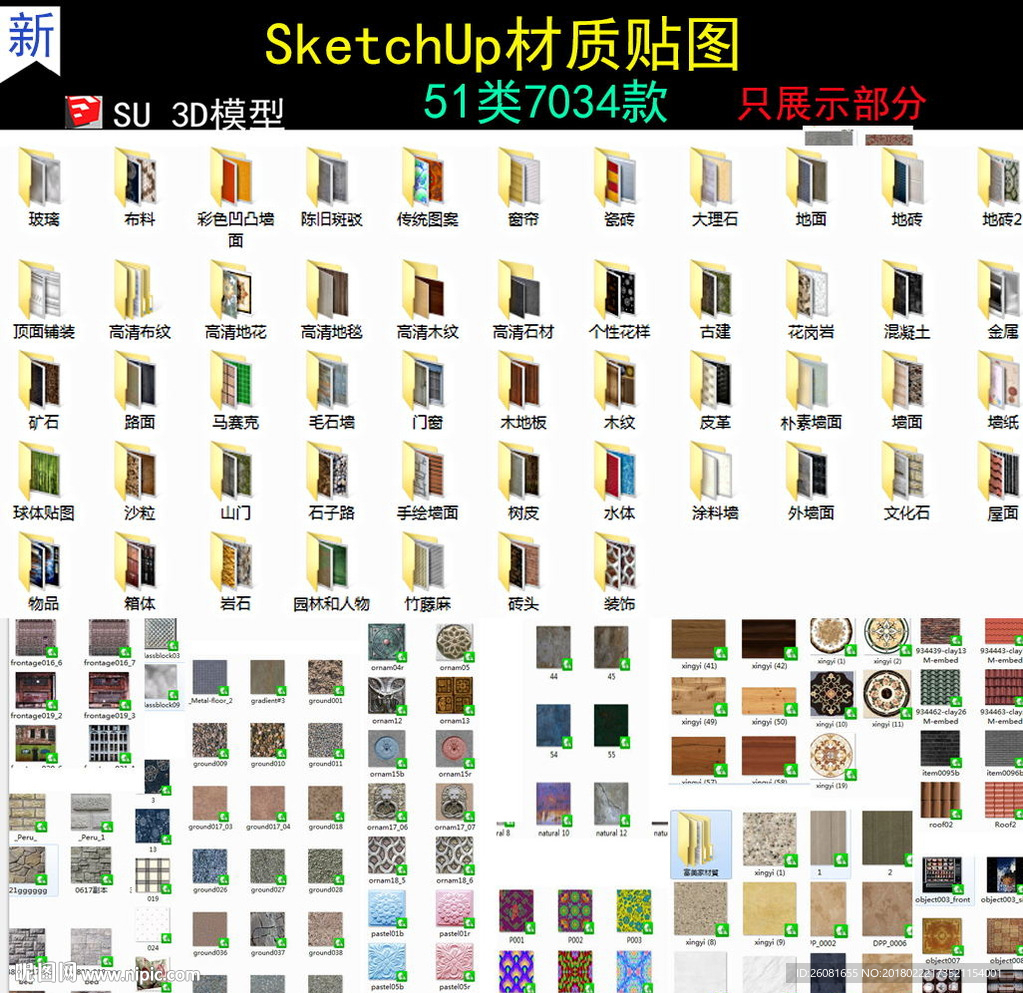This screenshot has width=1023, height=993.
Task: Open the 马赛克 folder
Action: (x=234, y=381)
